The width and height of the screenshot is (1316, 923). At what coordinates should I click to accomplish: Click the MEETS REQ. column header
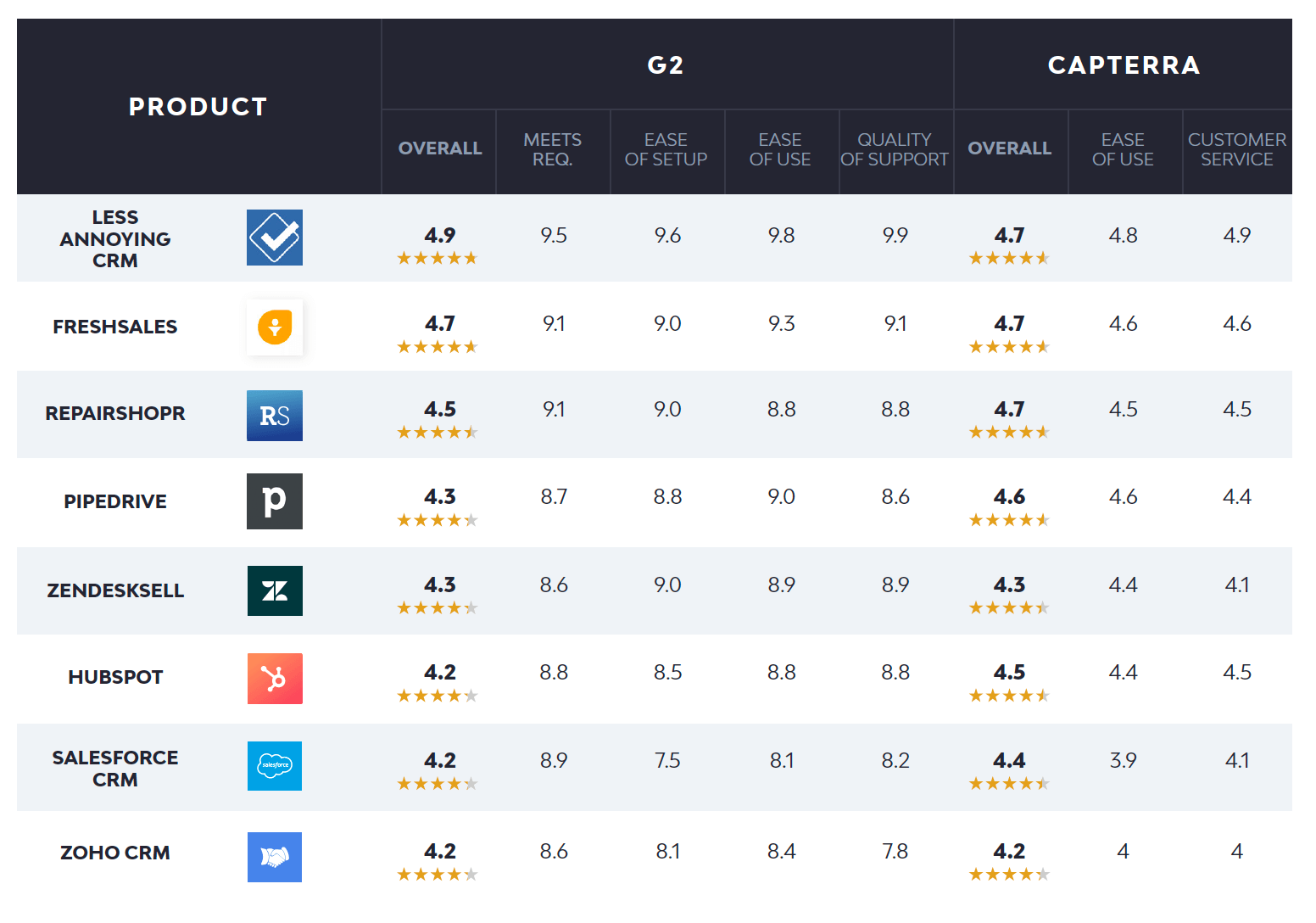(552, 149)
